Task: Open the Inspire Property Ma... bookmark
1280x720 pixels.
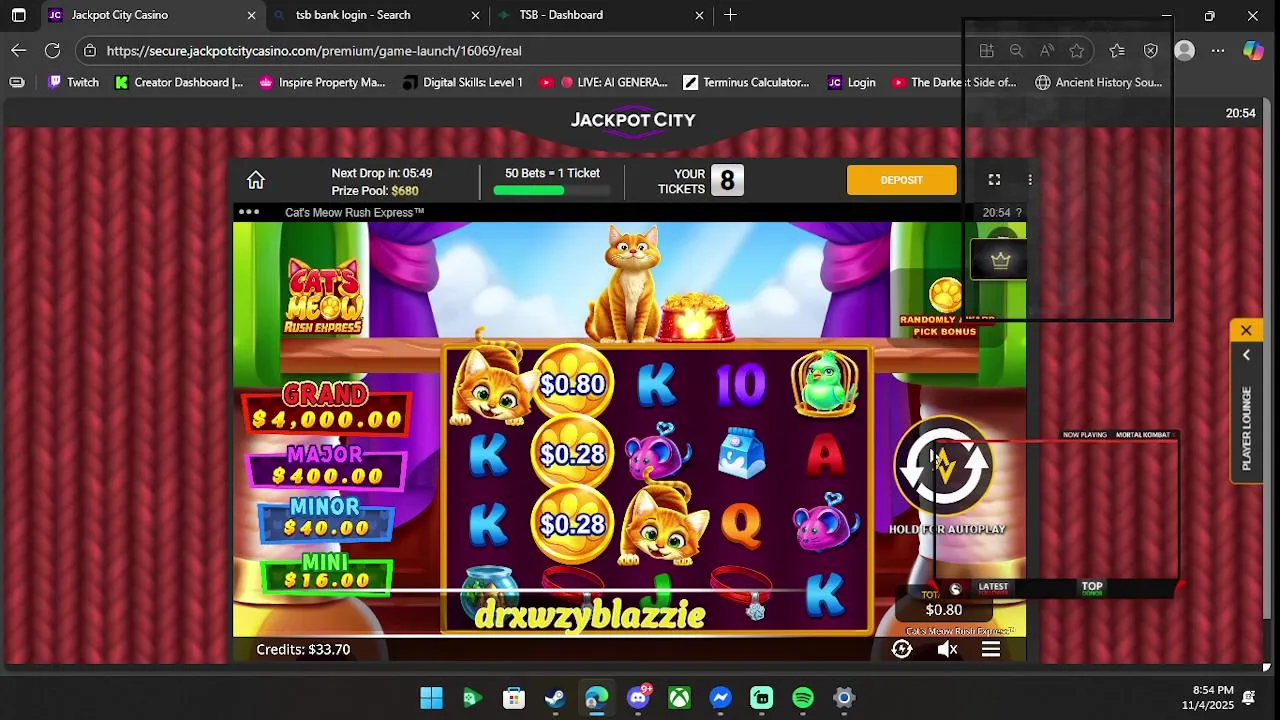Action: [322, 82]
